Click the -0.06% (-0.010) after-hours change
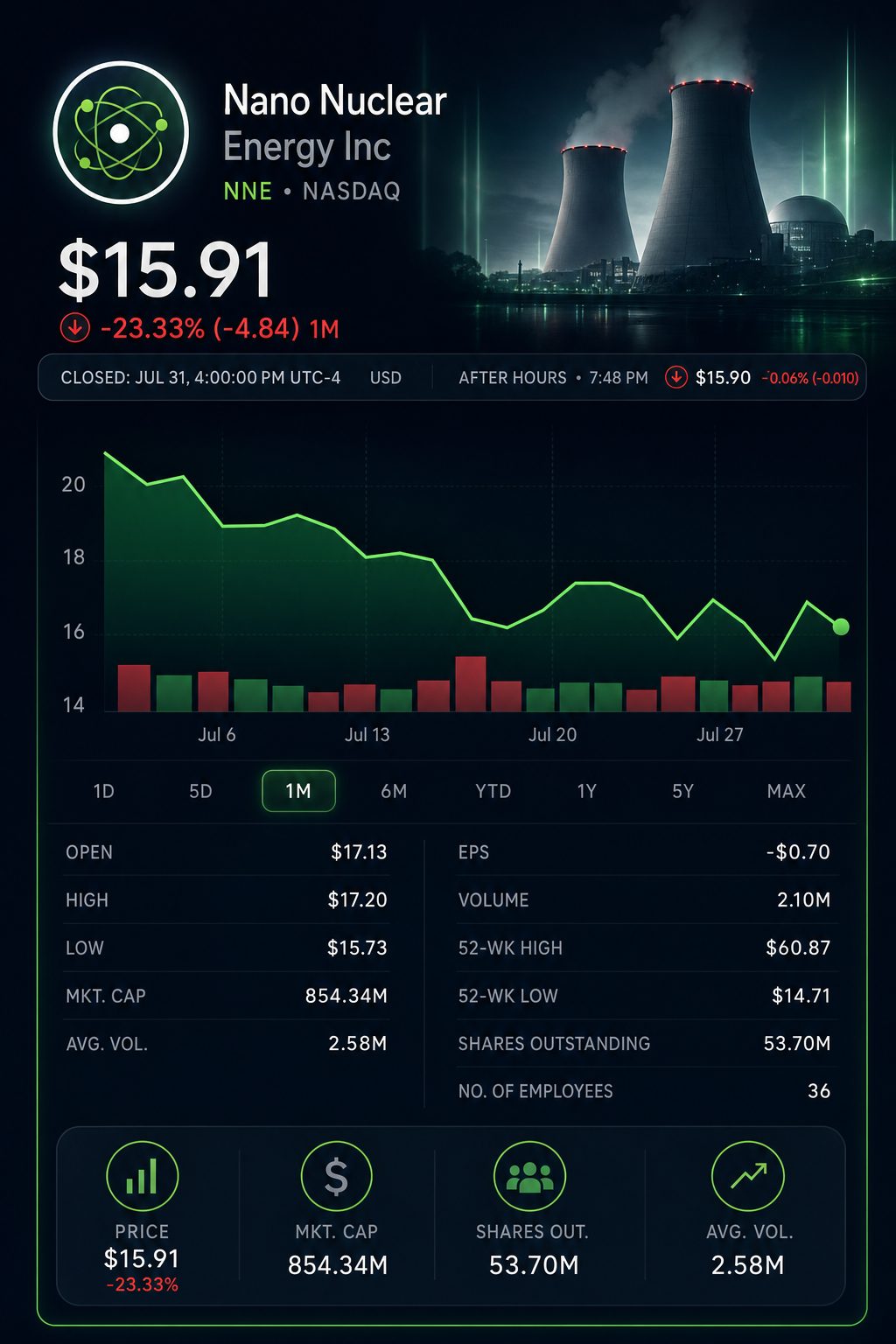Image resolution: width=896 pixels, height=1344 pixels. (810, 378)
